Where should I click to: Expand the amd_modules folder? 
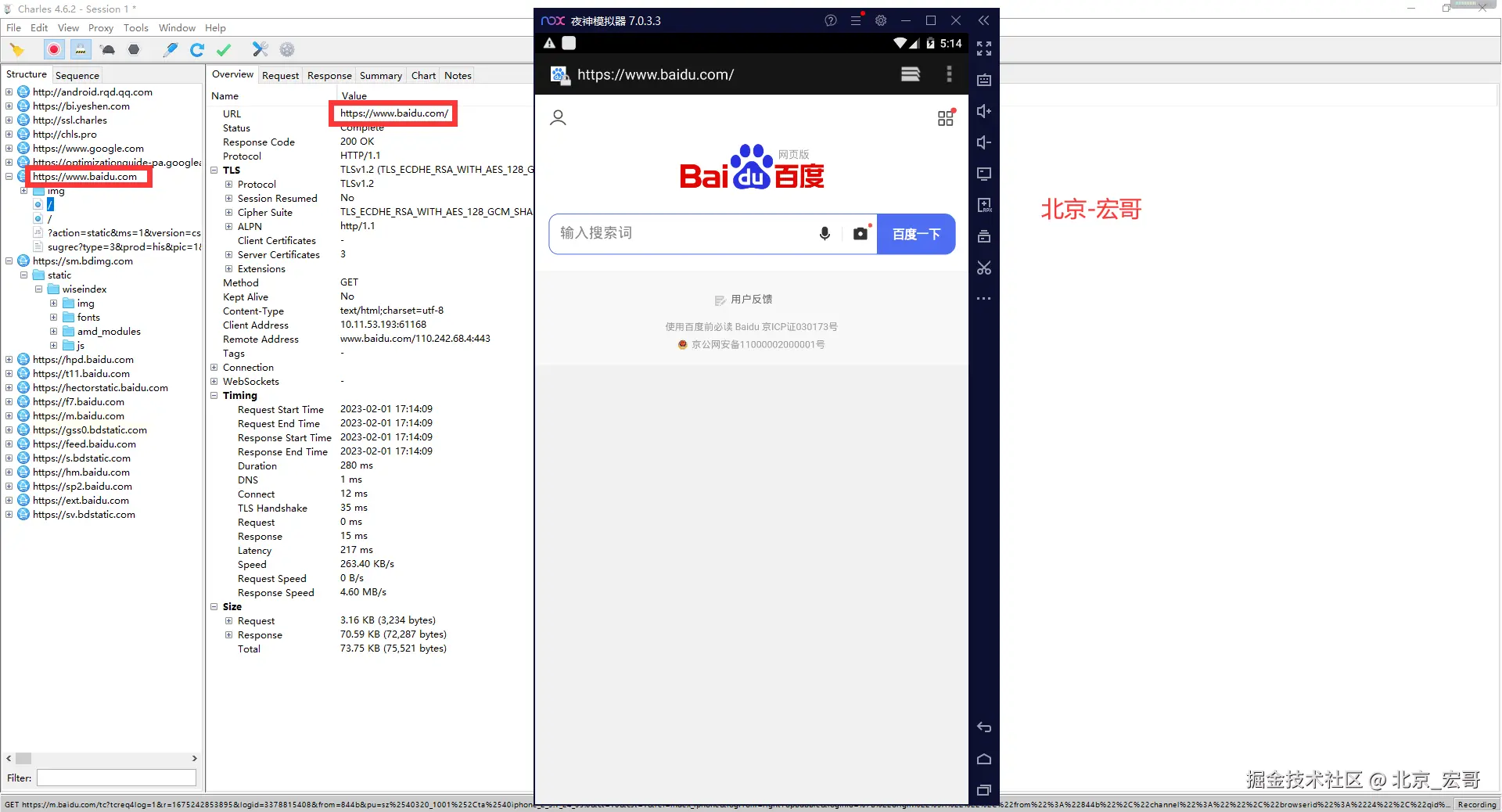pyautogui.click(x=53, y=331)
